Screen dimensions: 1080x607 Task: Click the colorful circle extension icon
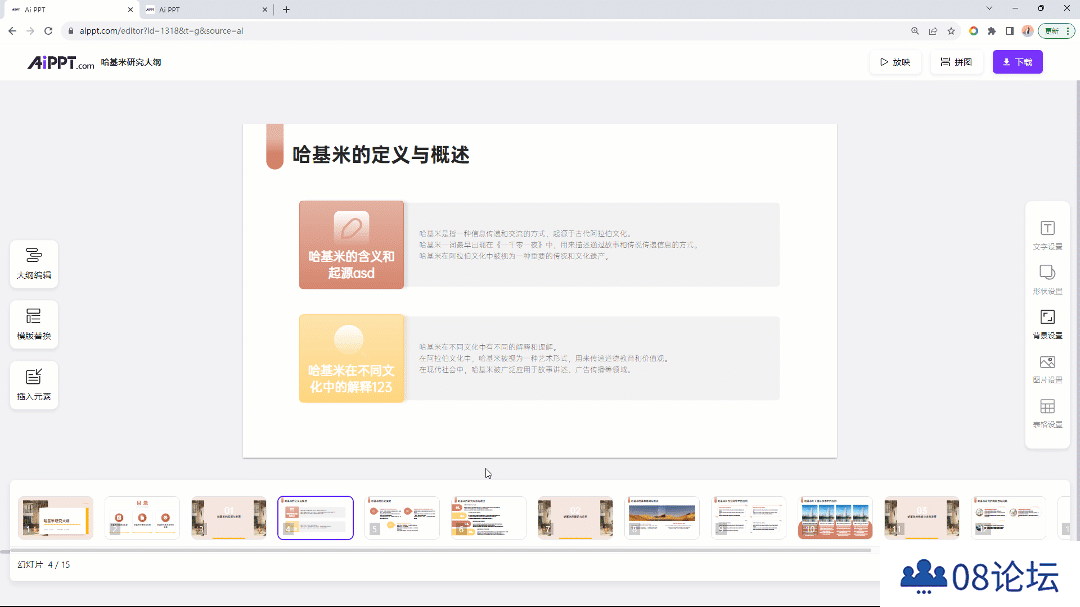[x=973, y=31]
